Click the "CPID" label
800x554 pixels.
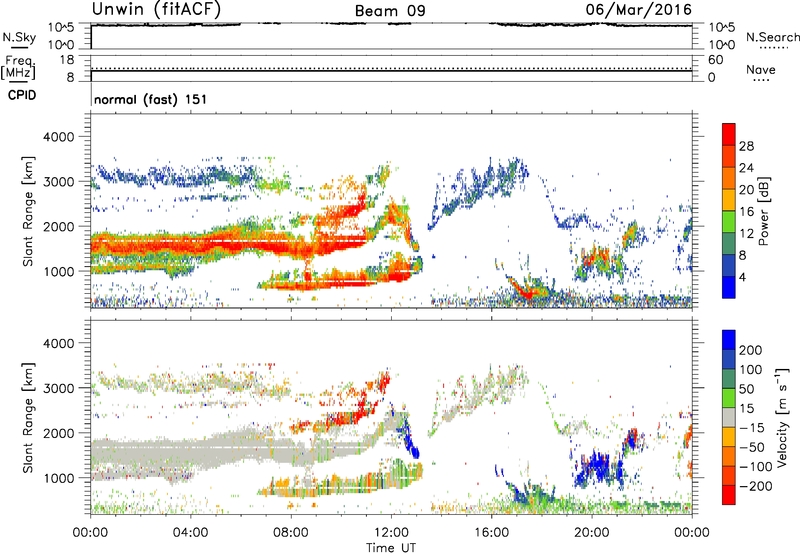pyautogui.click(x=22, y=95)
